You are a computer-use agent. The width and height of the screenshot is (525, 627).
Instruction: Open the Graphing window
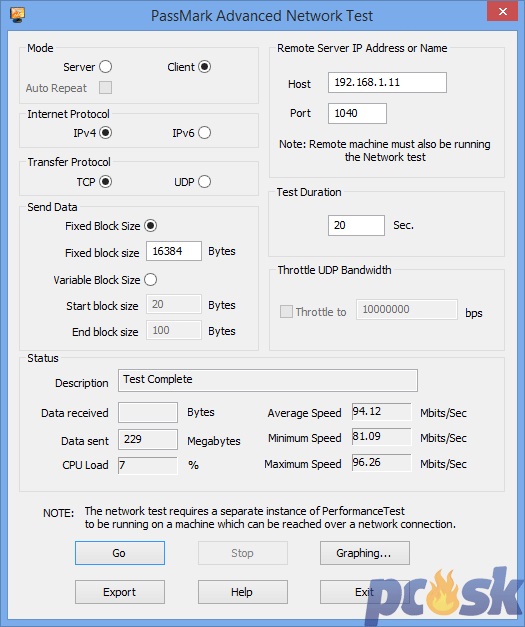pos(365,553)
